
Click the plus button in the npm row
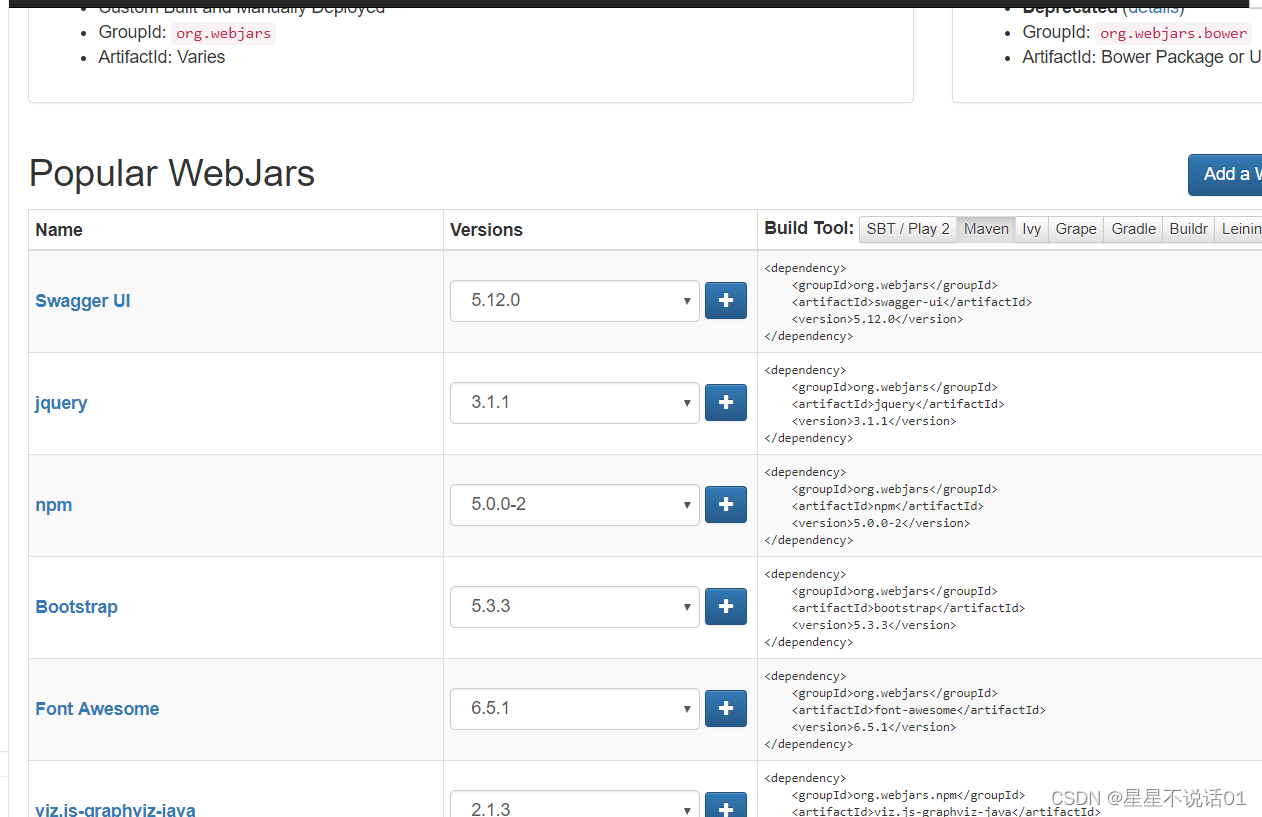726,504
